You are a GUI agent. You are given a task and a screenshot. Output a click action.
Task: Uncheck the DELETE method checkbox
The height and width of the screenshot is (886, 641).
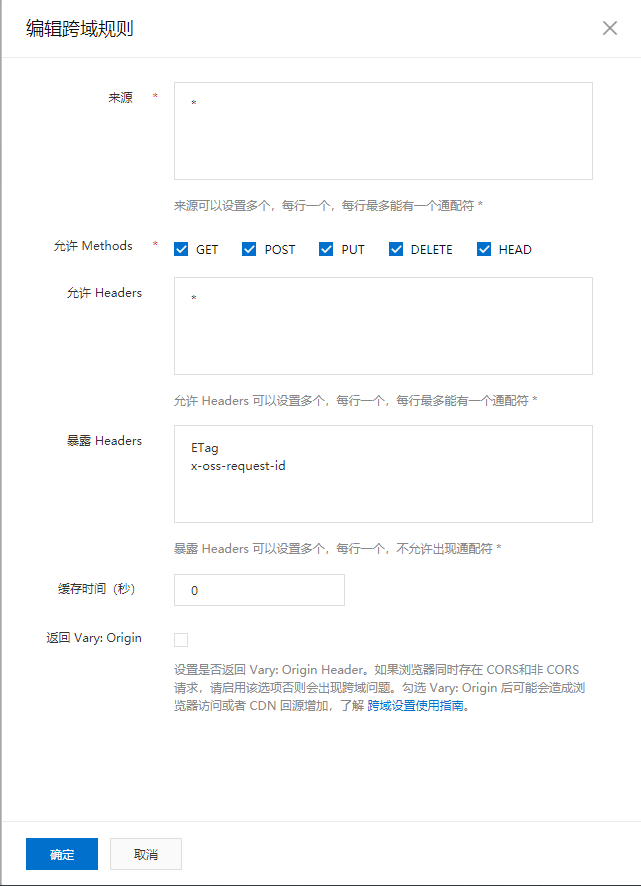click(396, 249)
